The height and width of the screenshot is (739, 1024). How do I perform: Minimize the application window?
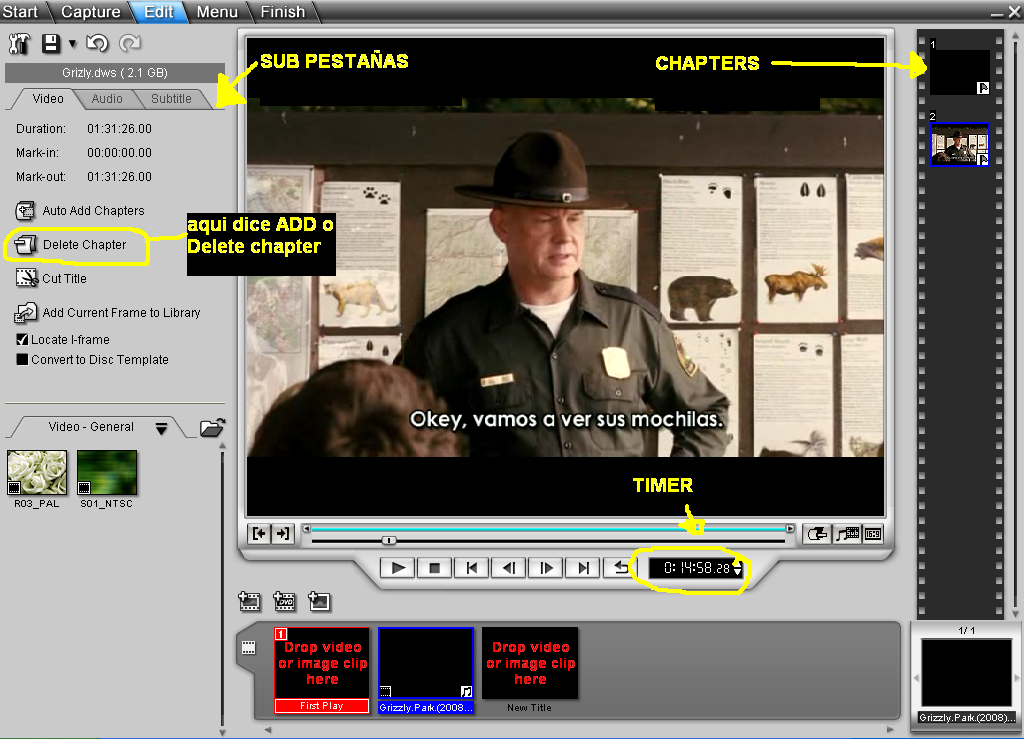[997, 13]
